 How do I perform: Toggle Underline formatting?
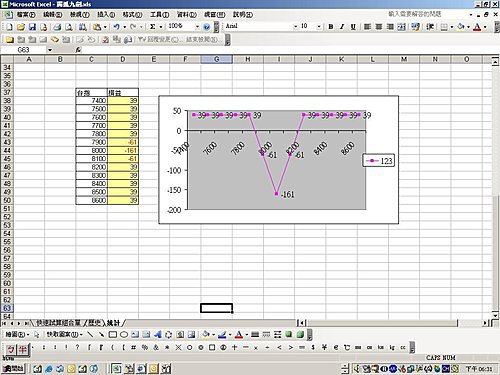pyautogui.click(x=353, y=27)
